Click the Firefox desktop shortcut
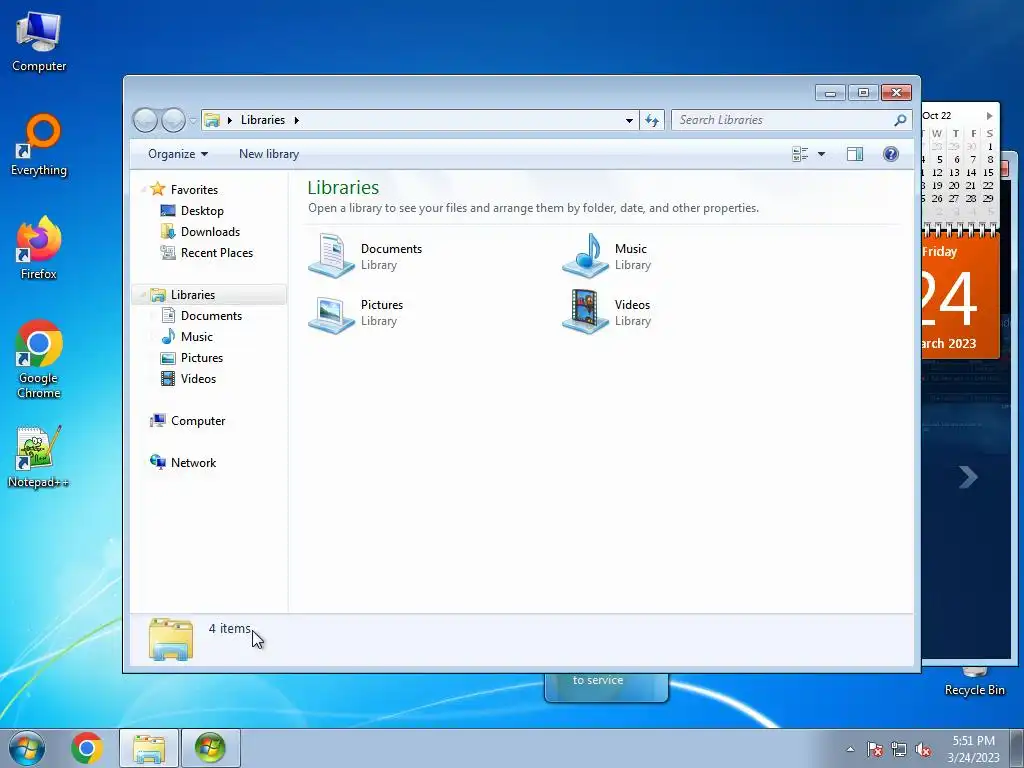 (x=39, y=248)
